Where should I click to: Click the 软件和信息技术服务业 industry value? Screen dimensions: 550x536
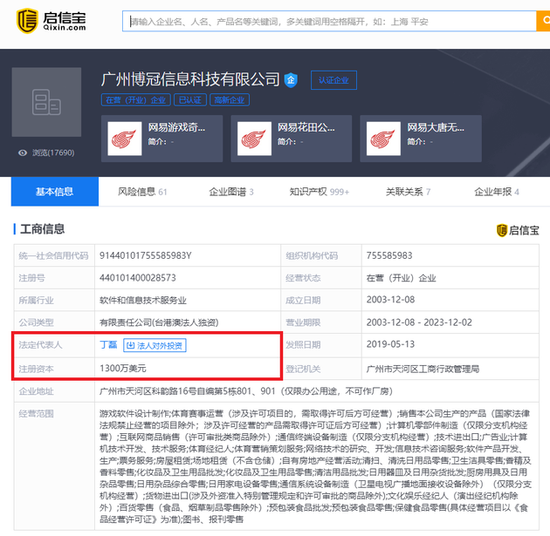[x=143, y=301]
